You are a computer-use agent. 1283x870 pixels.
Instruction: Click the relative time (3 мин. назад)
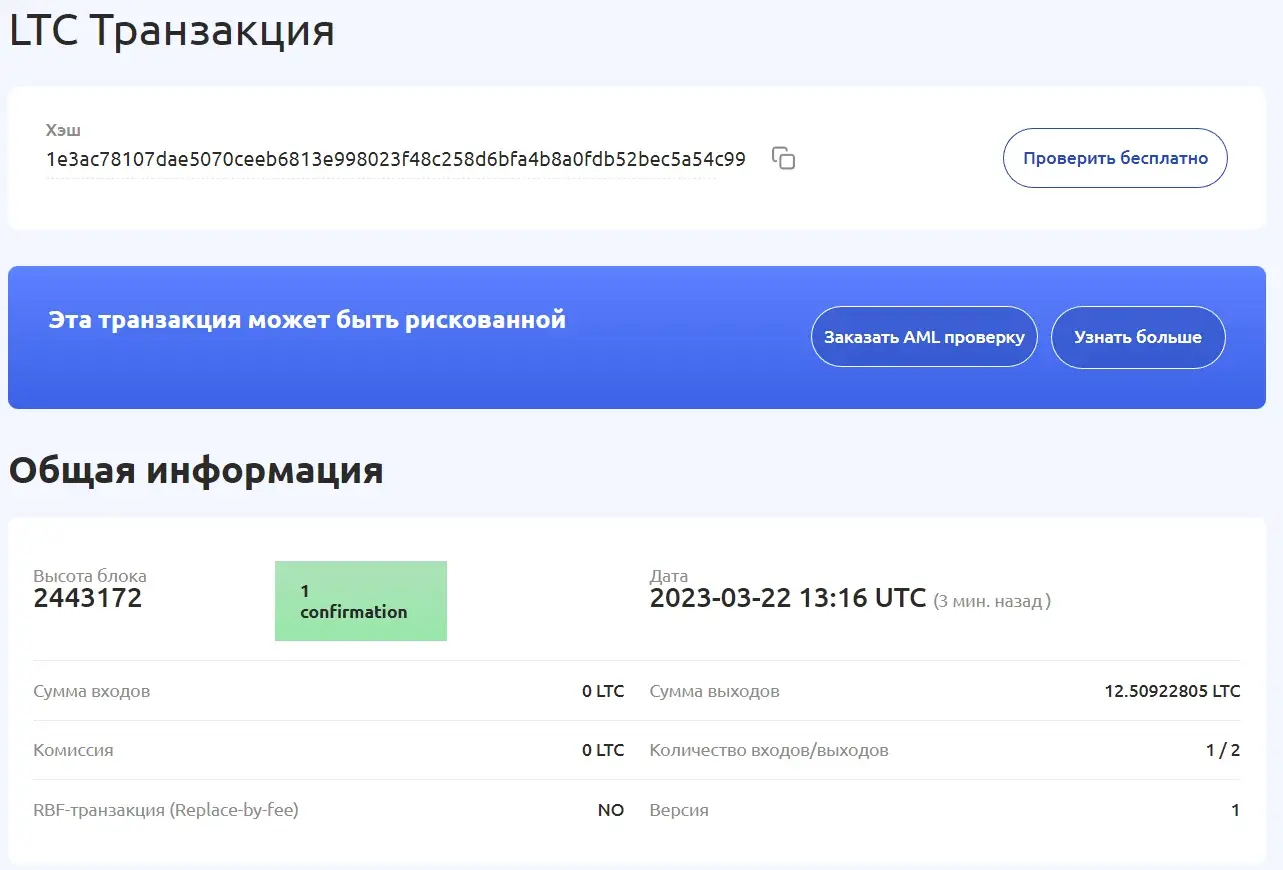(x=994, y=600)
